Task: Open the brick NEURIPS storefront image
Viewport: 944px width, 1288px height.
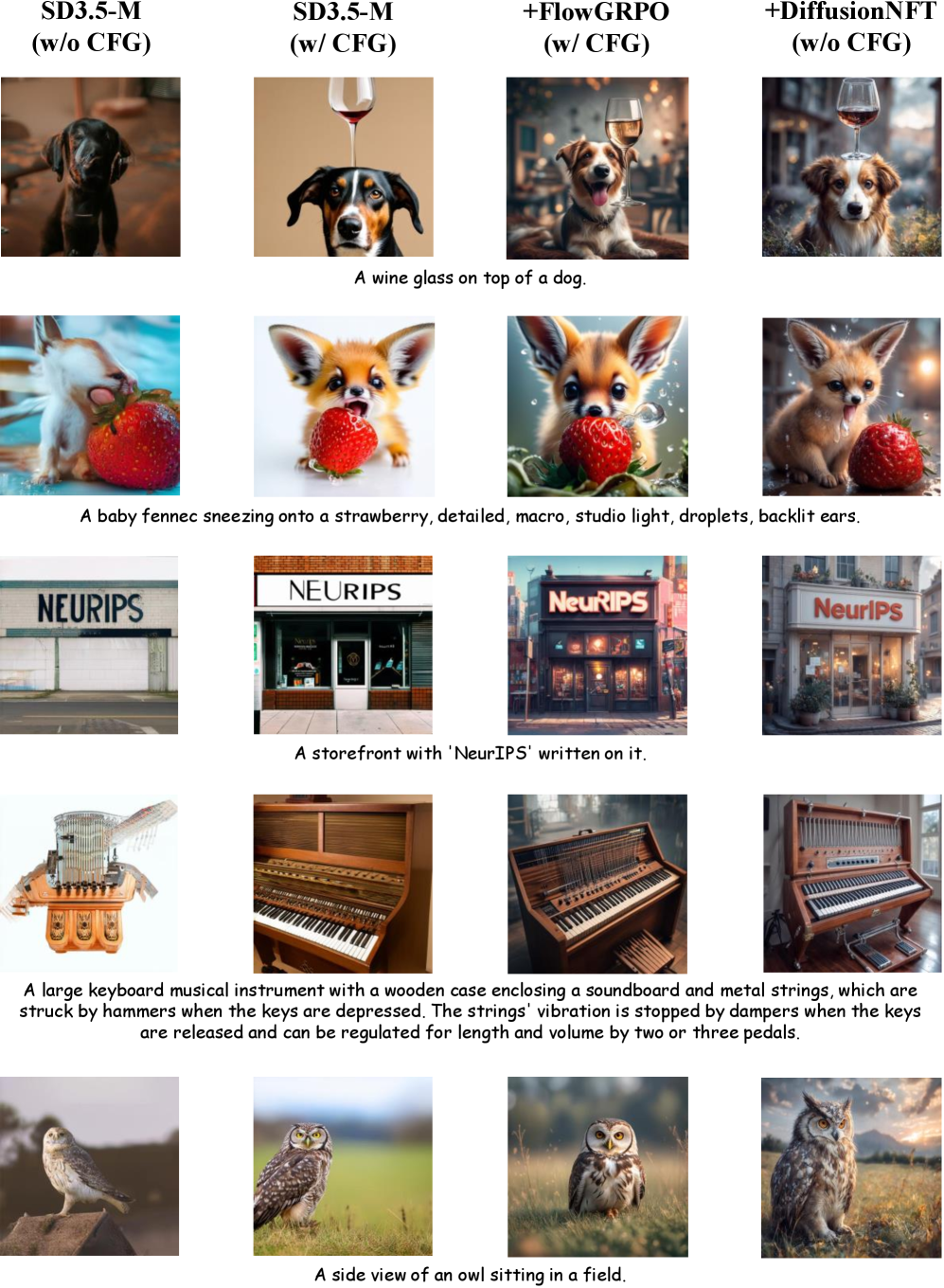Action: (343, 645)
